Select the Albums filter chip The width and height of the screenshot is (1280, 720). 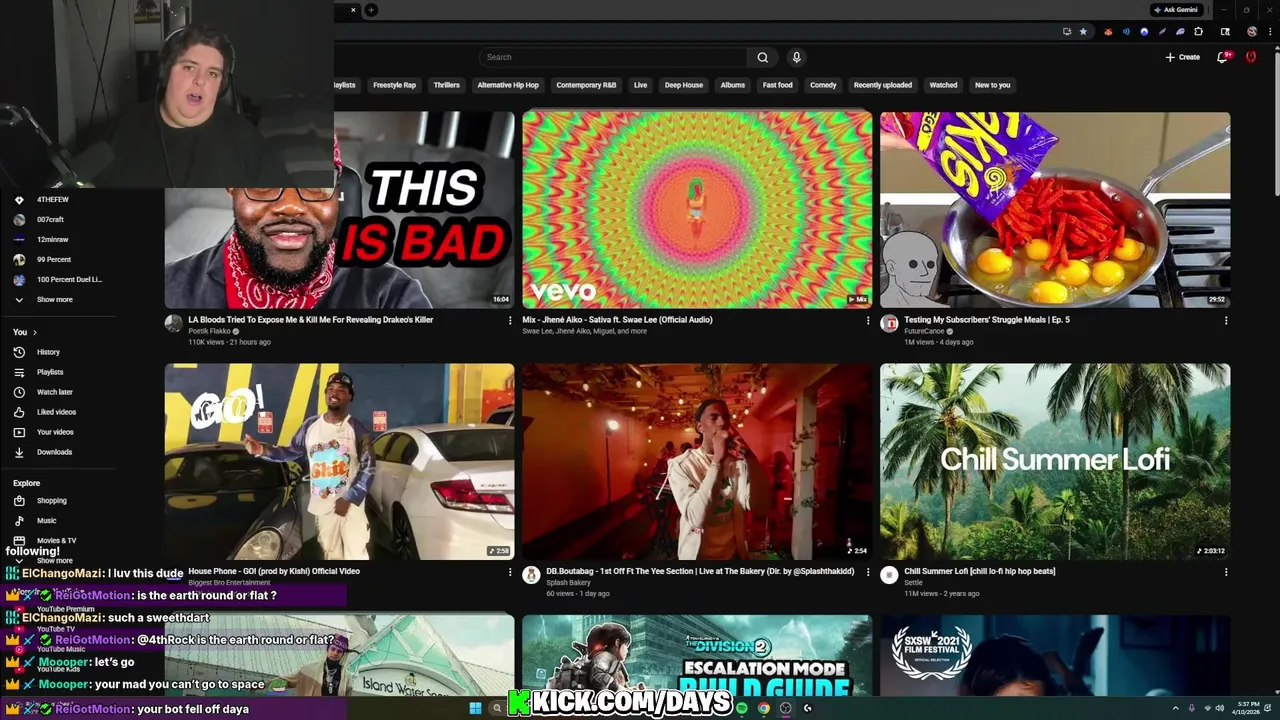point(733,85)
